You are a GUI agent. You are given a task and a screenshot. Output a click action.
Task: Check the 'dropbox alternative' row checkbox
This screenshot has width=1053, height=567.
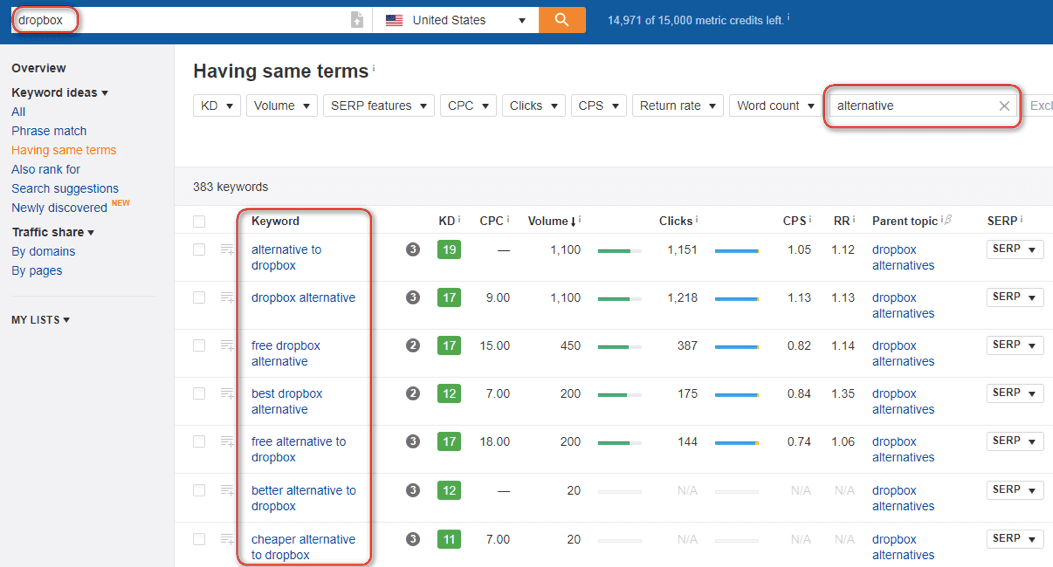pos(199,298)
